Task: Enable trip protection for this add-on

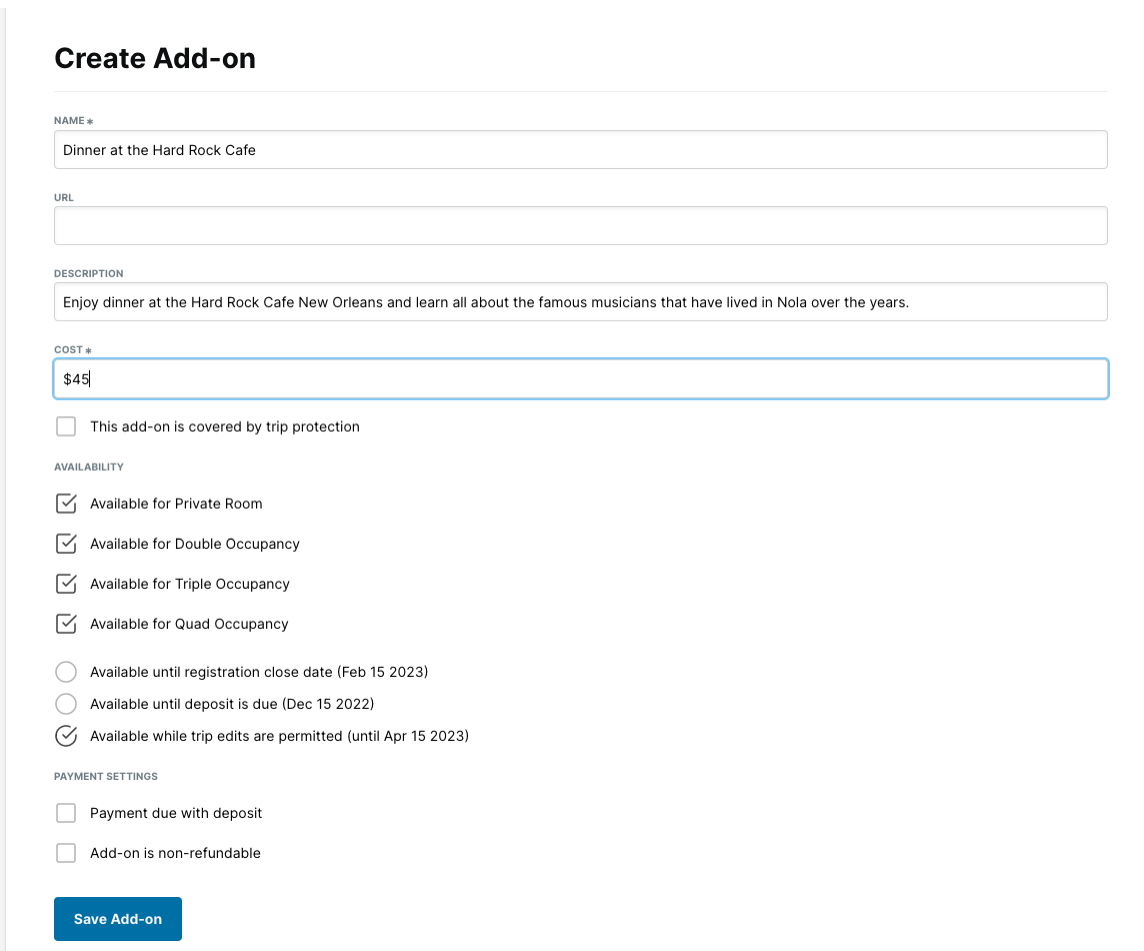Action: [x=66, y=426]
